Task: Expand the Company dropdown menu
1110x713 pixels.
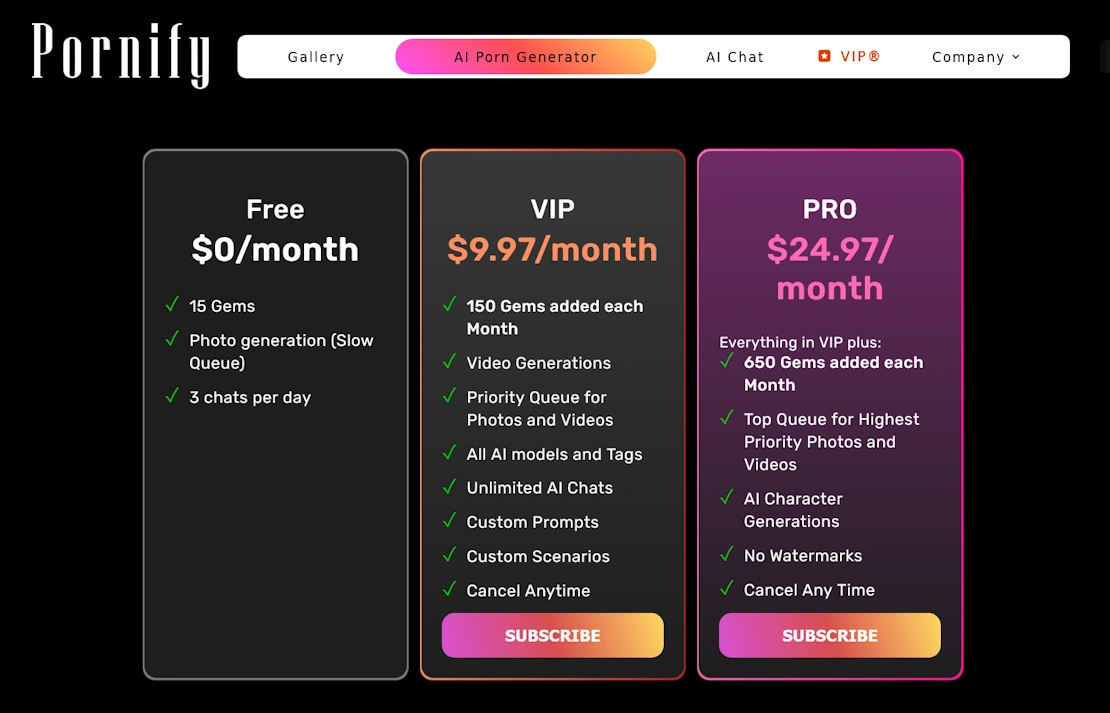Action: pyautogui.click(x=975, y=57)
